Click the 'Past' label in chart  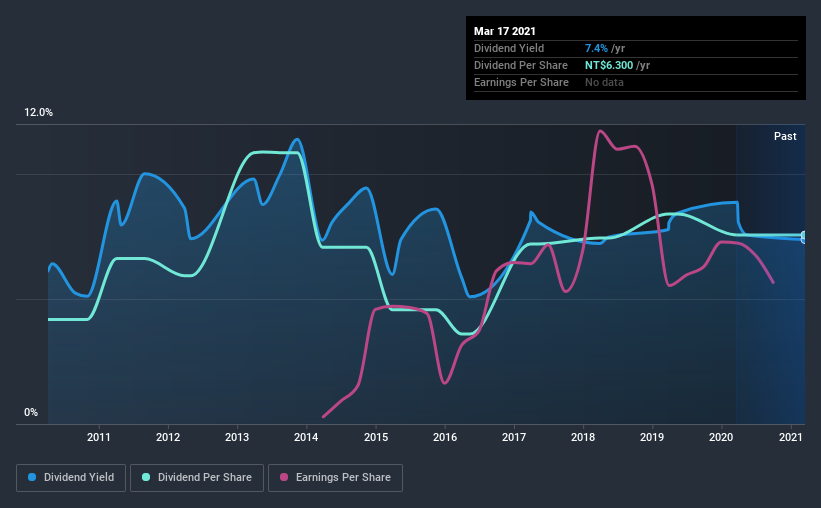785,136
